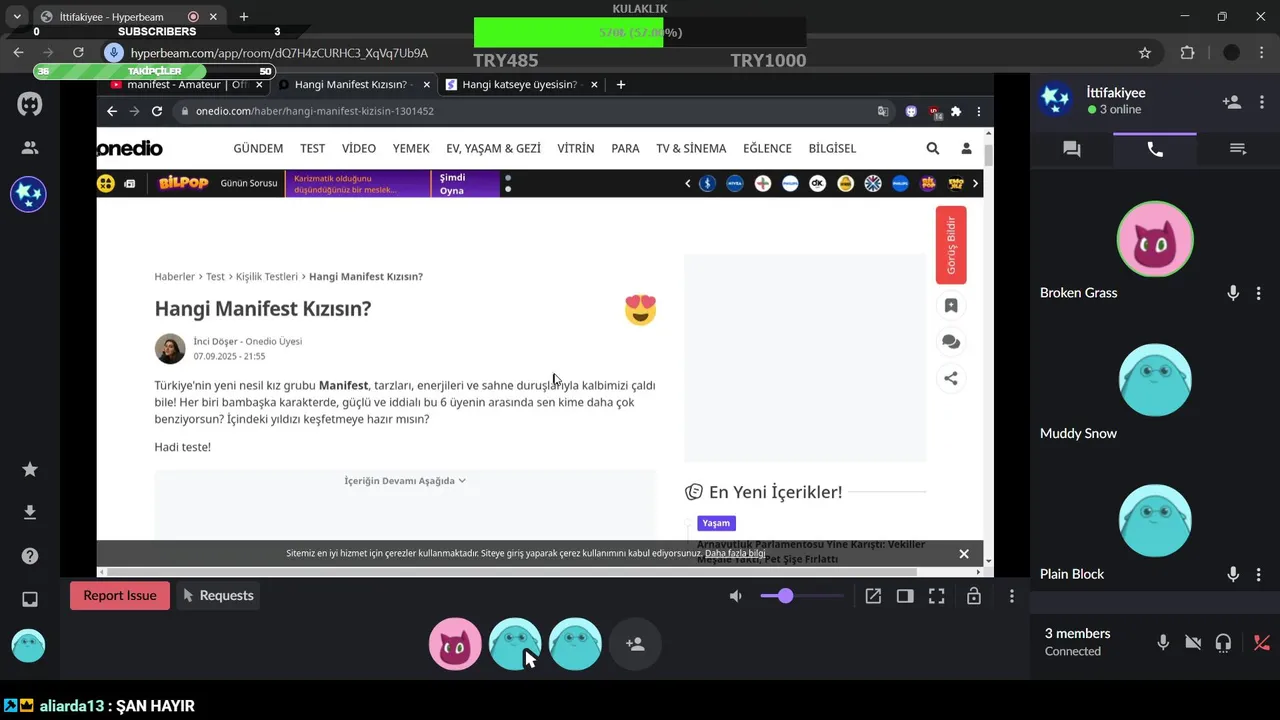Open onedio user account icon
Viewport: 1280px width, 720px height.
pos(966,148)
